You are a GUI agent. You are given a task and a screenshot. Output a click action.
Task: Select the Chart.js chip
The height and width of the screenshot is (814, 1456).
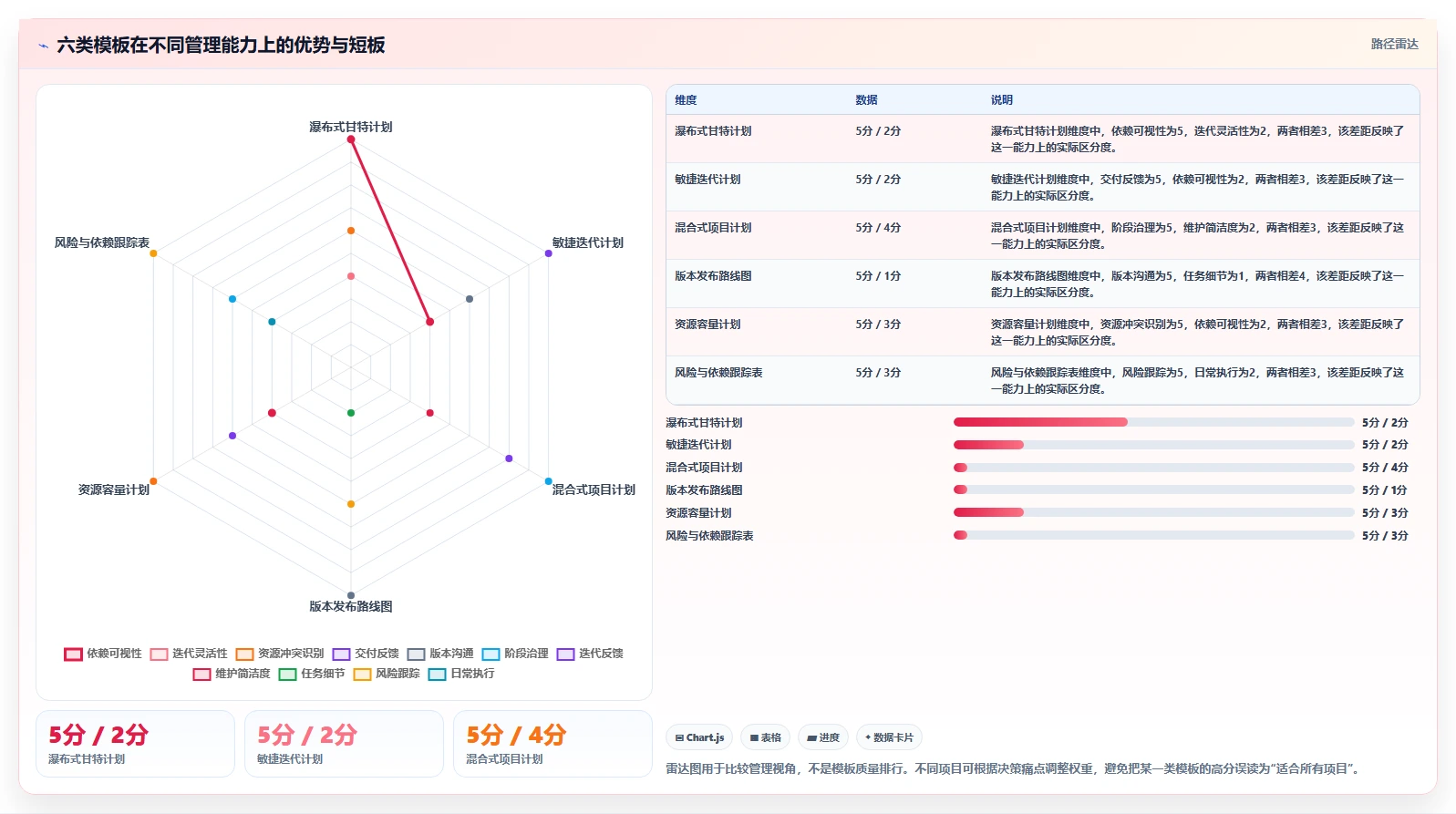699,737
